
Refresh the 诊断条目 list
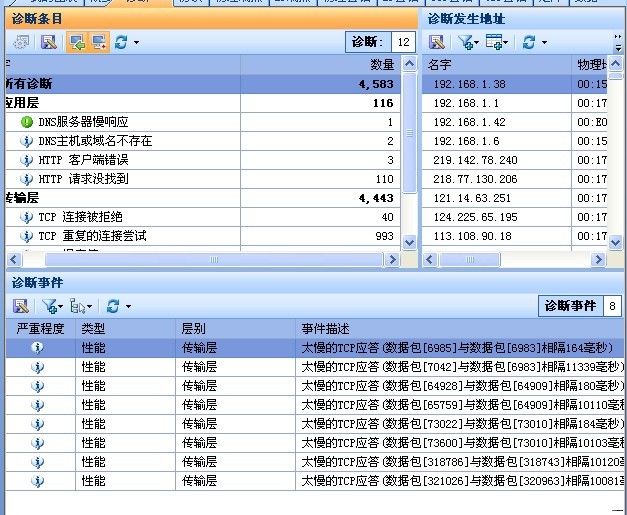click(121, 42)
